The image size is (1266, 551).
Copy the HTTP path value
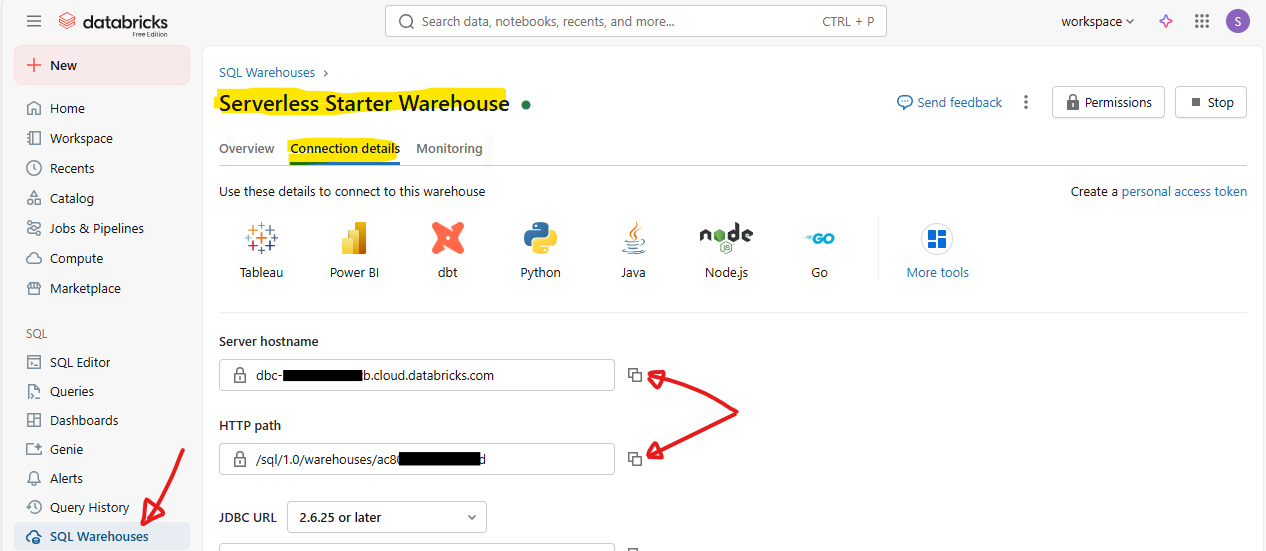pos(635,459)
